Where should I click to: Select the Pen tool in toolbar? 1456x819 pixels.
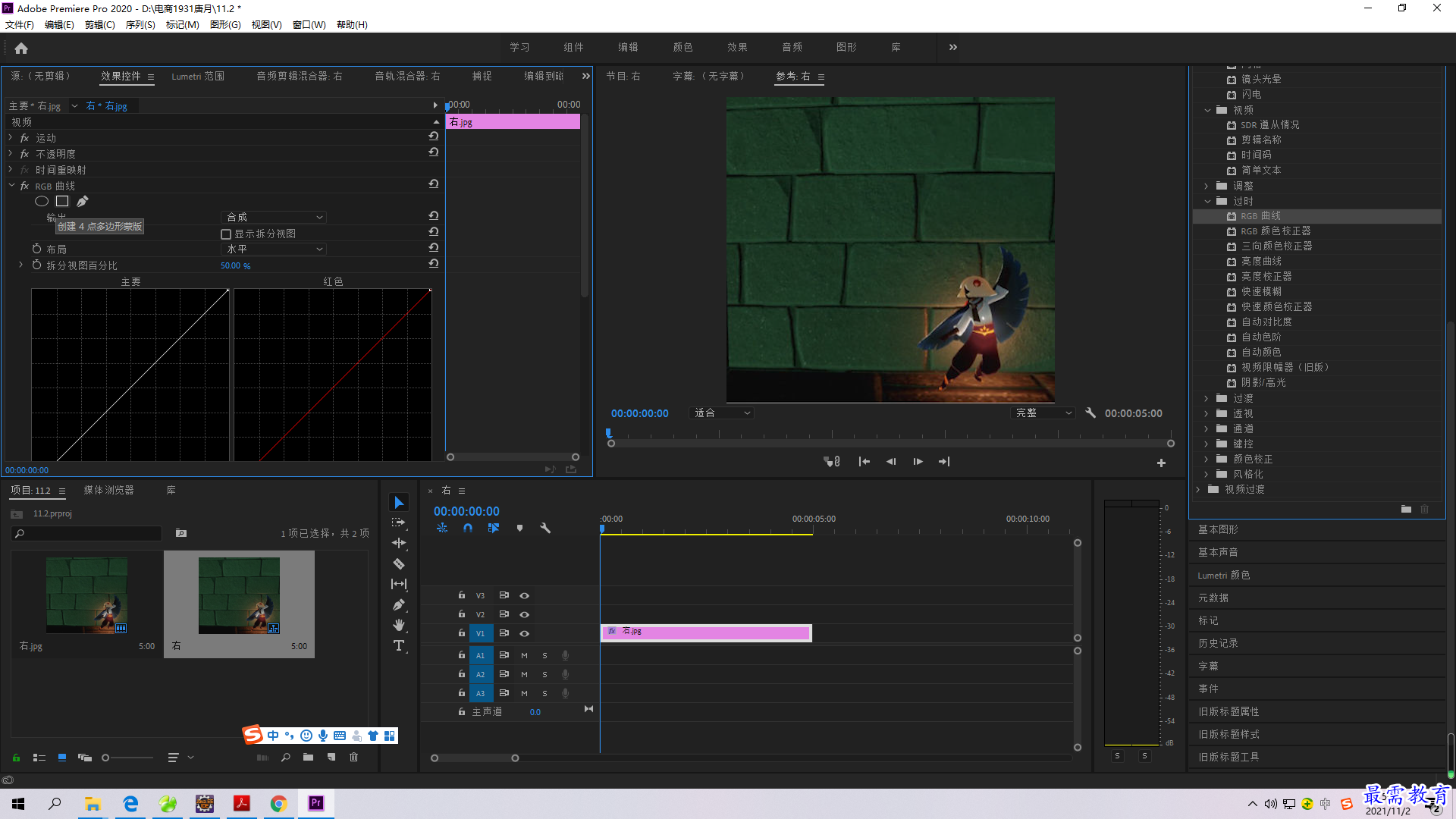click(x=399, y=604)
